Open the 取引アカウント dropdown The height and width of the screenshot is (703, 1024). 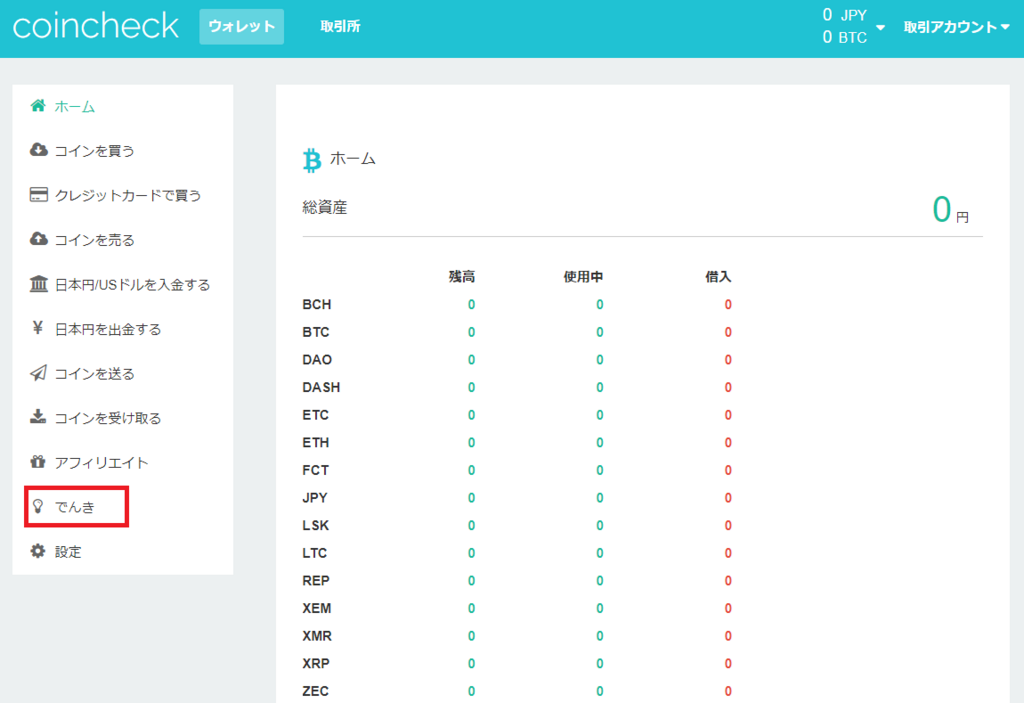(957, 27)
